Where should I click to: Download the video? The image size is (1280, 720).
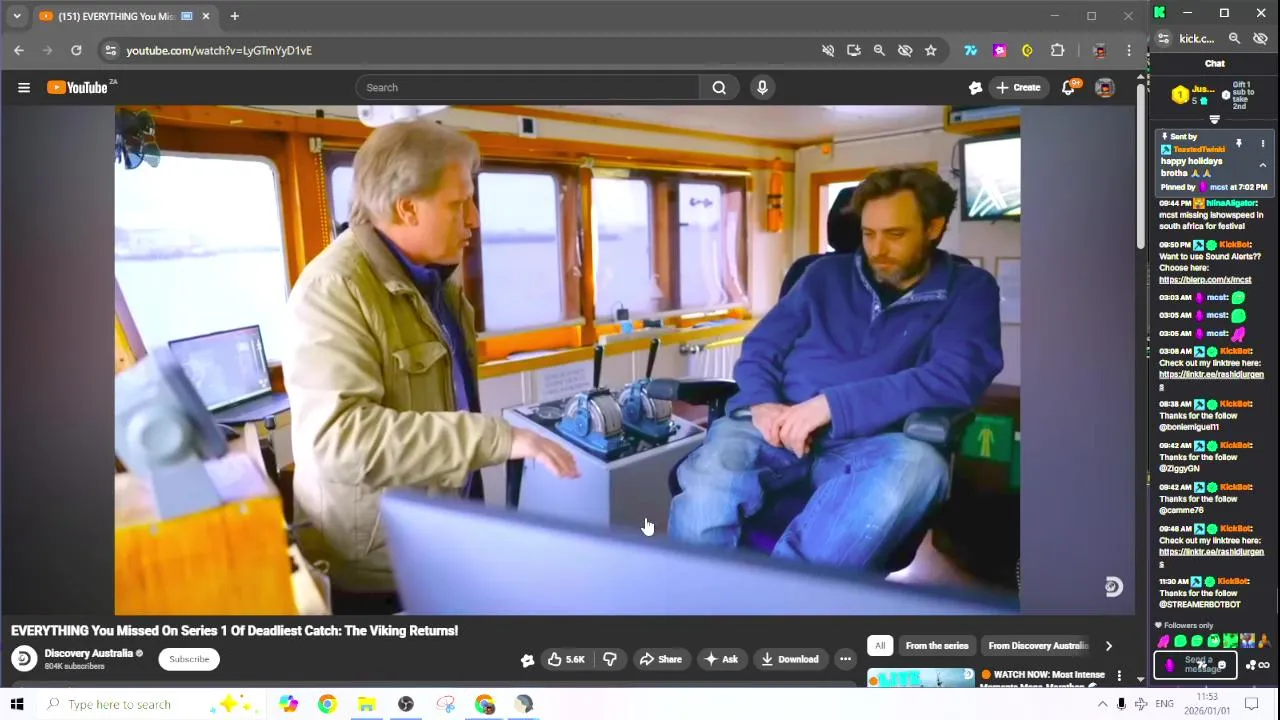pos(789,659)
